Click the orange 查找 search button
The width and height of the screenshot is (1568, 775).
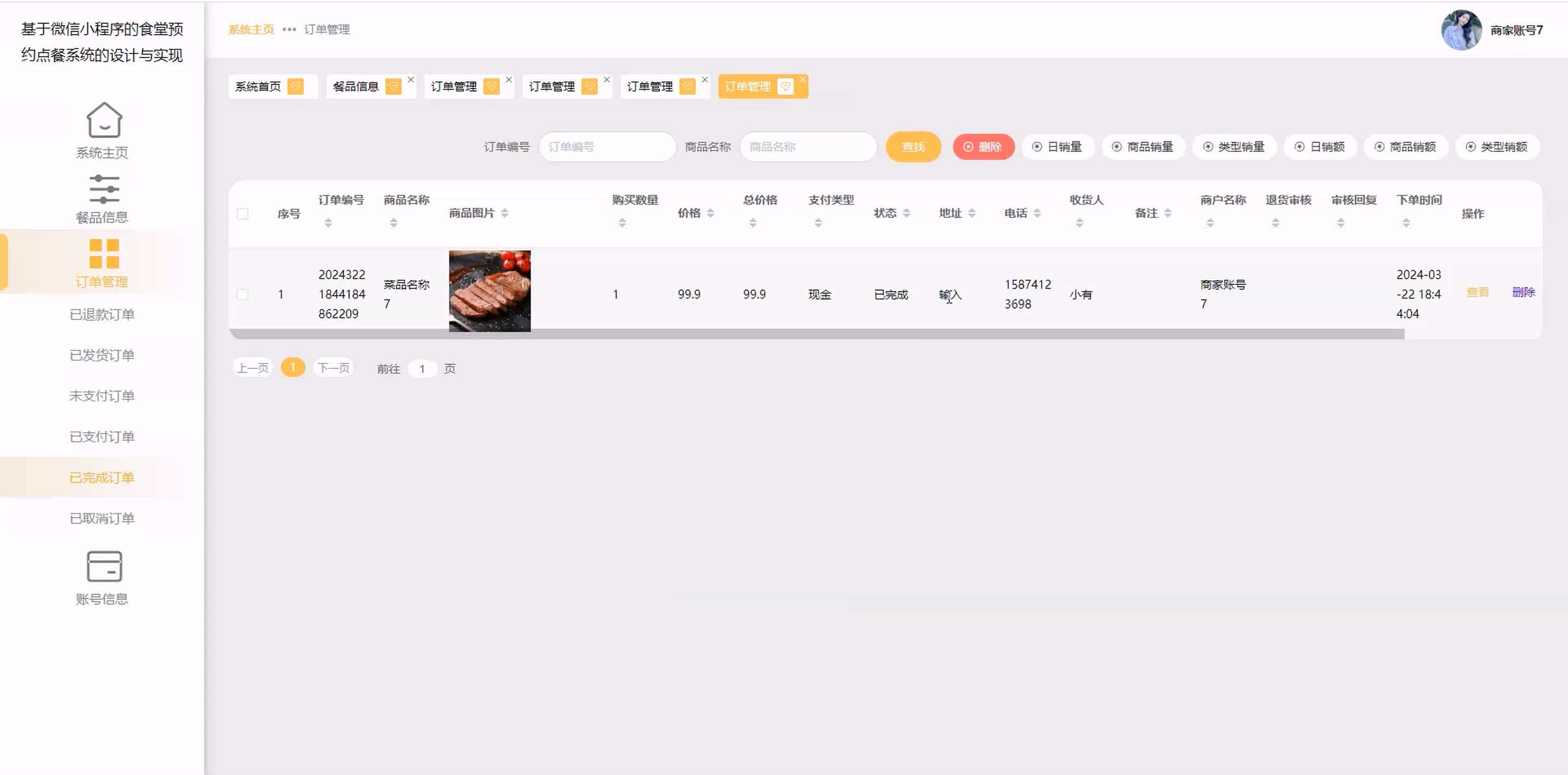[x=913, y=146]
